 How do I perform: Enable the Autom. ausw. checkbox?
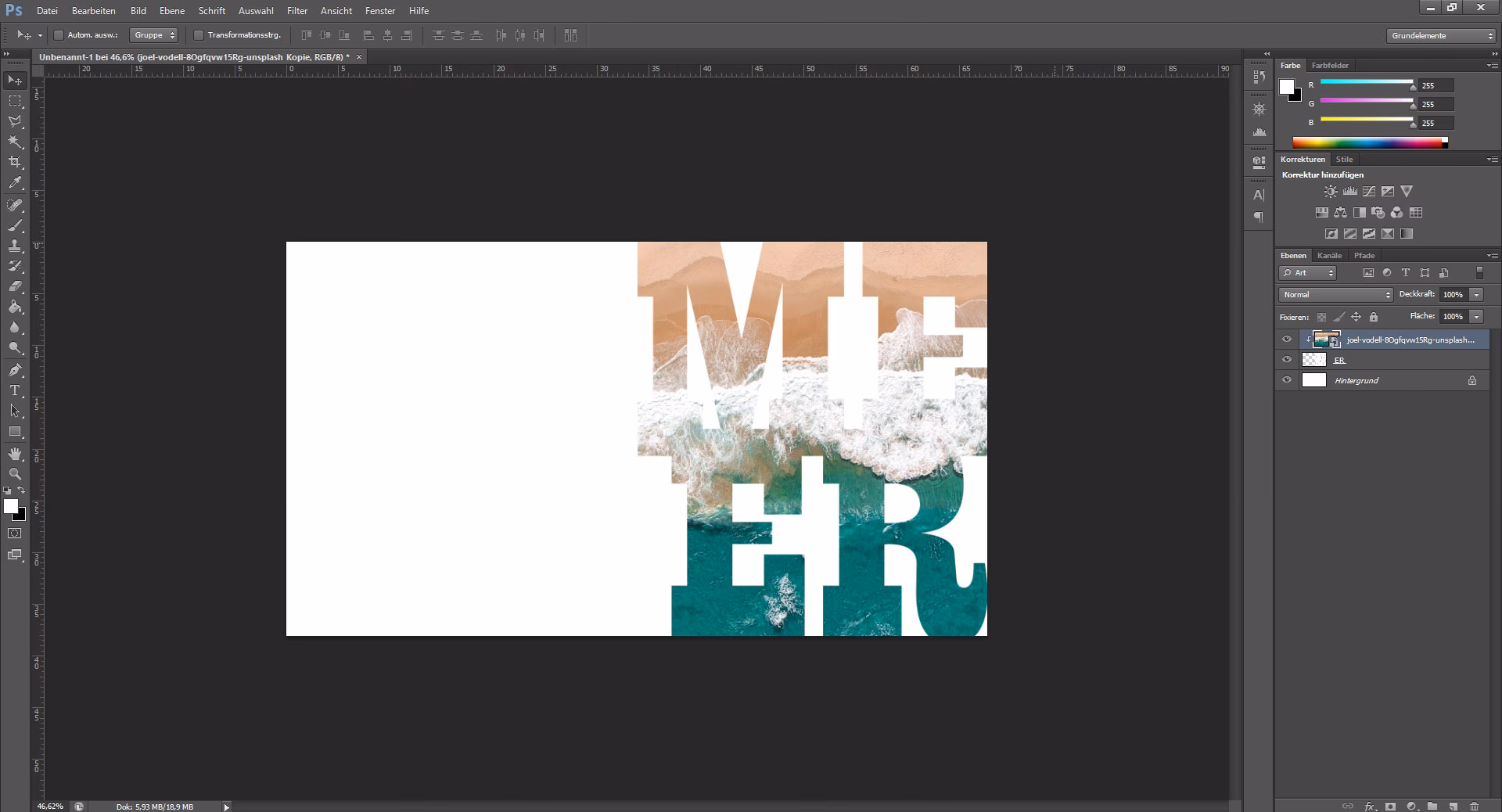coord(59,35)
